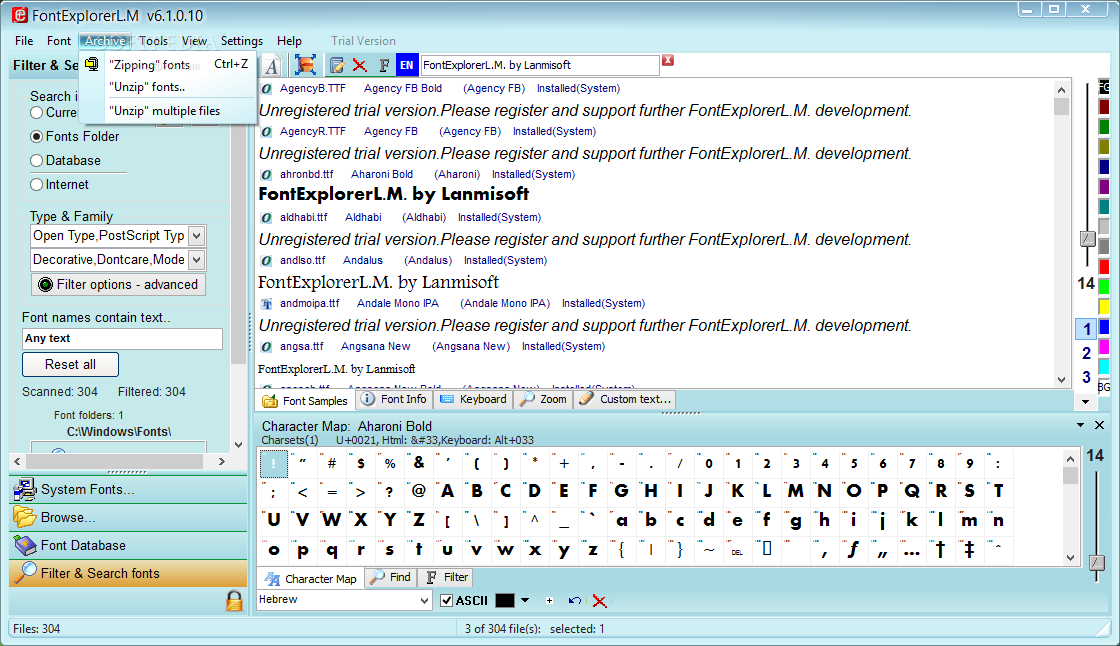
Task: Switch to the Custom text... tab
Action: pos(625,399)
